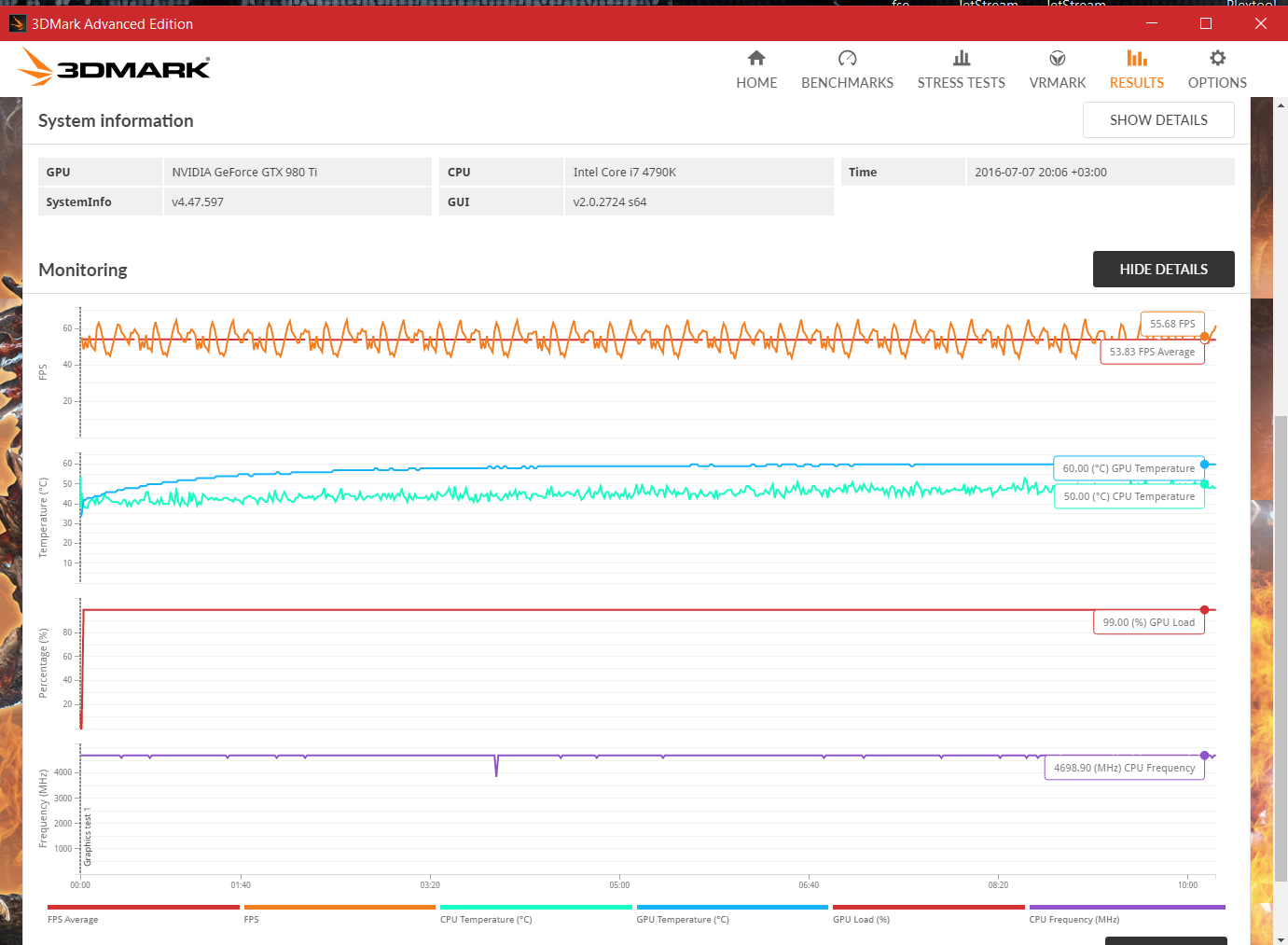Image resolution: width=1288 pixels, height=945 pixels.
Task: Click the 53.83 FPS Average tooltip
Action: (x=1152, y=352)
